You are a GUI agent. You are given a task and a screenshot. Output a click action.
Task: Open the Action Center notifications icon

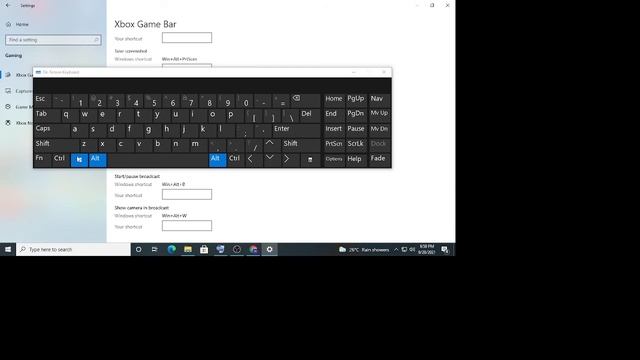point(445,249)
